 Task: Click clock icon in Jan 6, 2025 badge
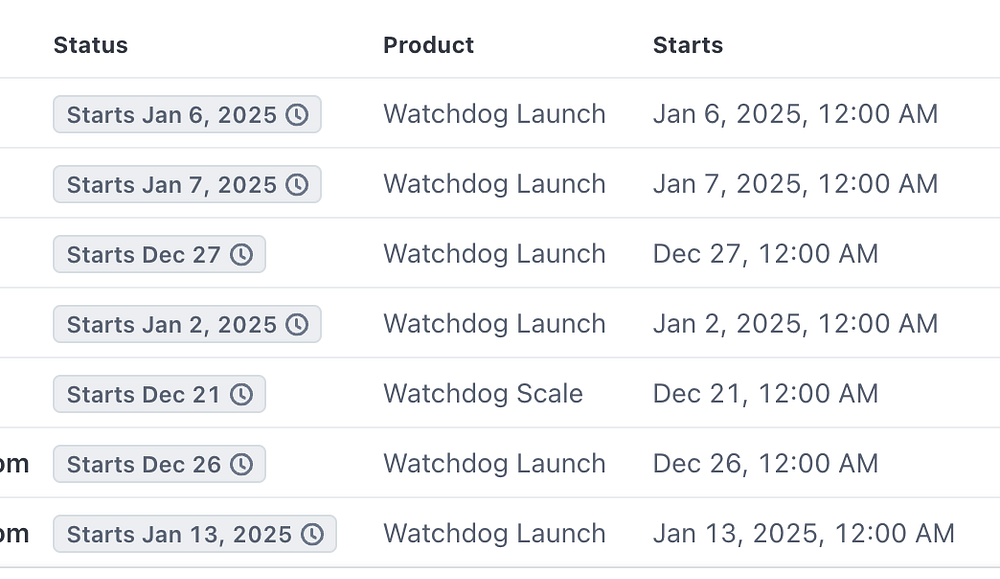[x=297, y=115]
